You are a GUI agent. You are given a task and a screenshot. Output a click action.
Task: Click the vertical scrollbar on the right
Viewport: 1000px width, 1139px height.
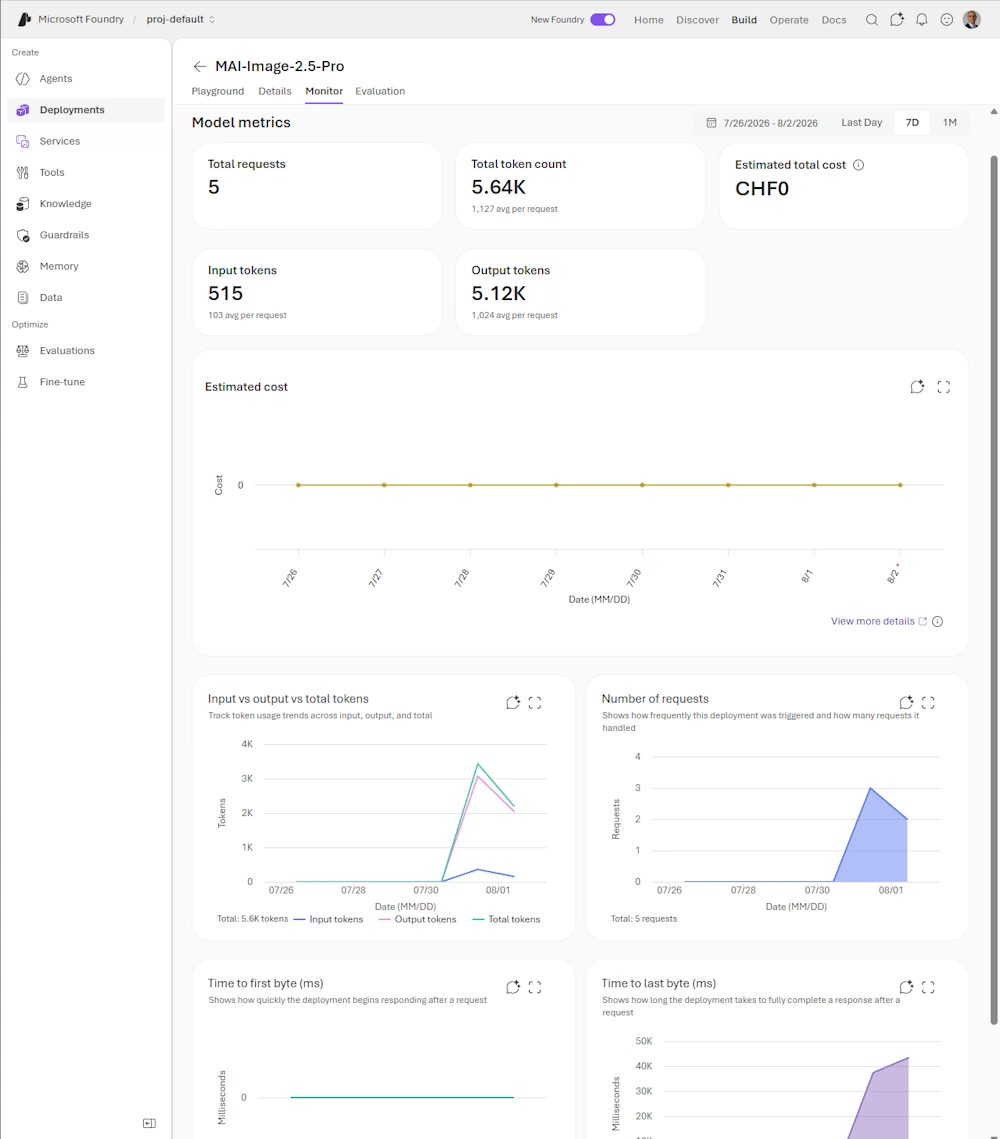tap(994, 588)
